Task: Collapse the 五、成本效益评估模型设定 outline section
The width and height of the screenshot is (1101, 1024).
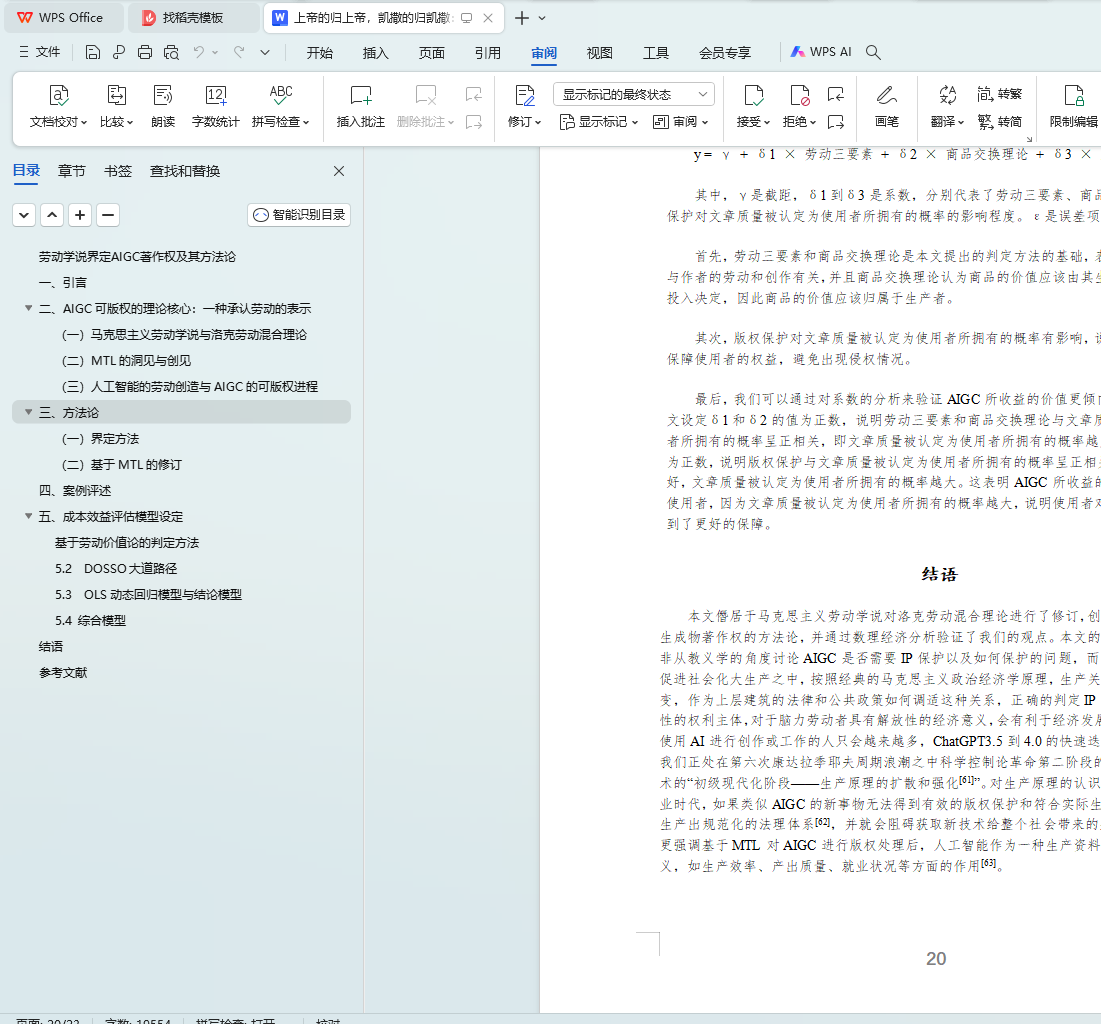Action: (x=29, y=516)
